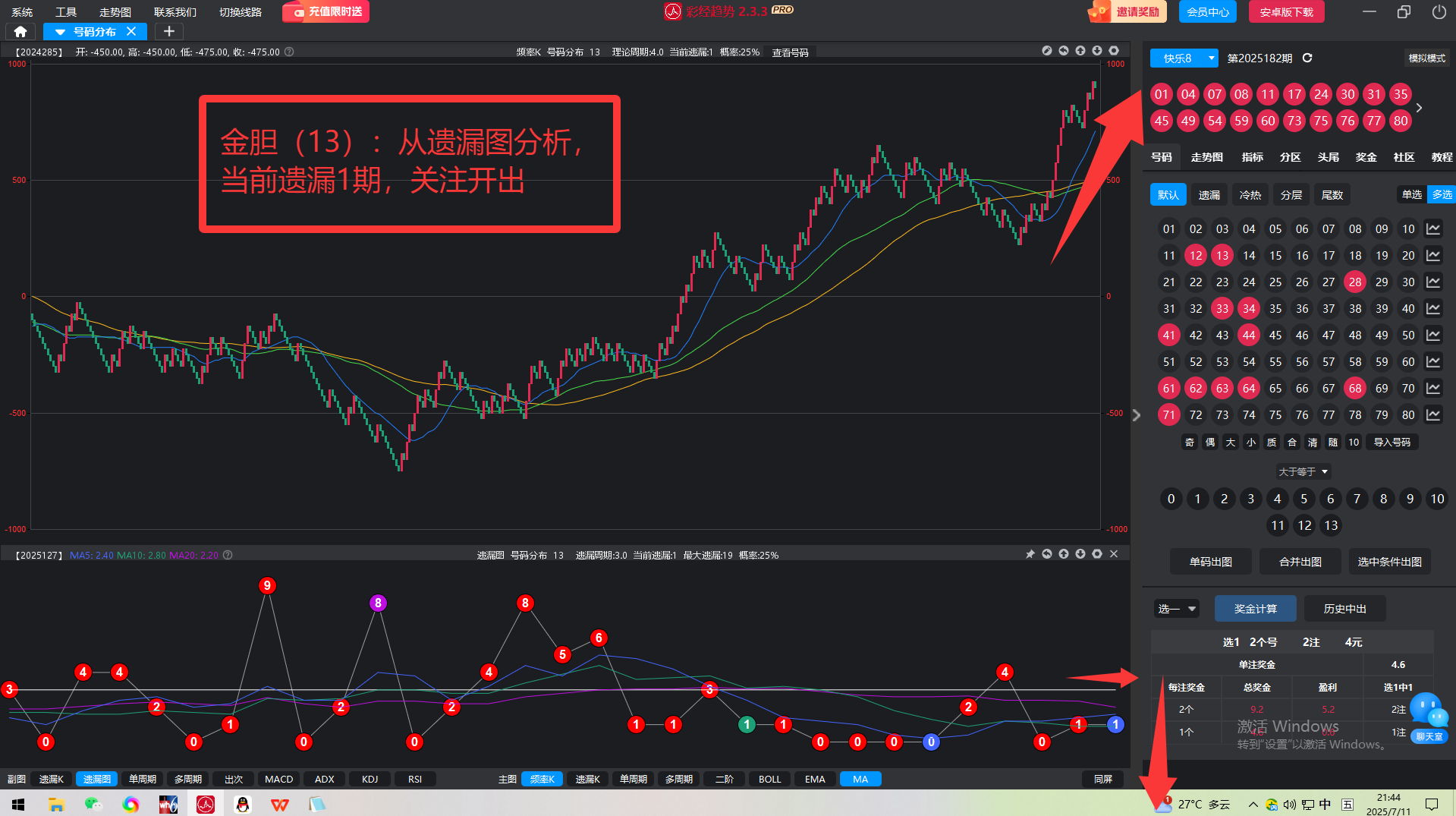The height and width of the screenshot is (816, 1456).
Task: Open trend chart icon for row 01-10
Action: 1433,229
